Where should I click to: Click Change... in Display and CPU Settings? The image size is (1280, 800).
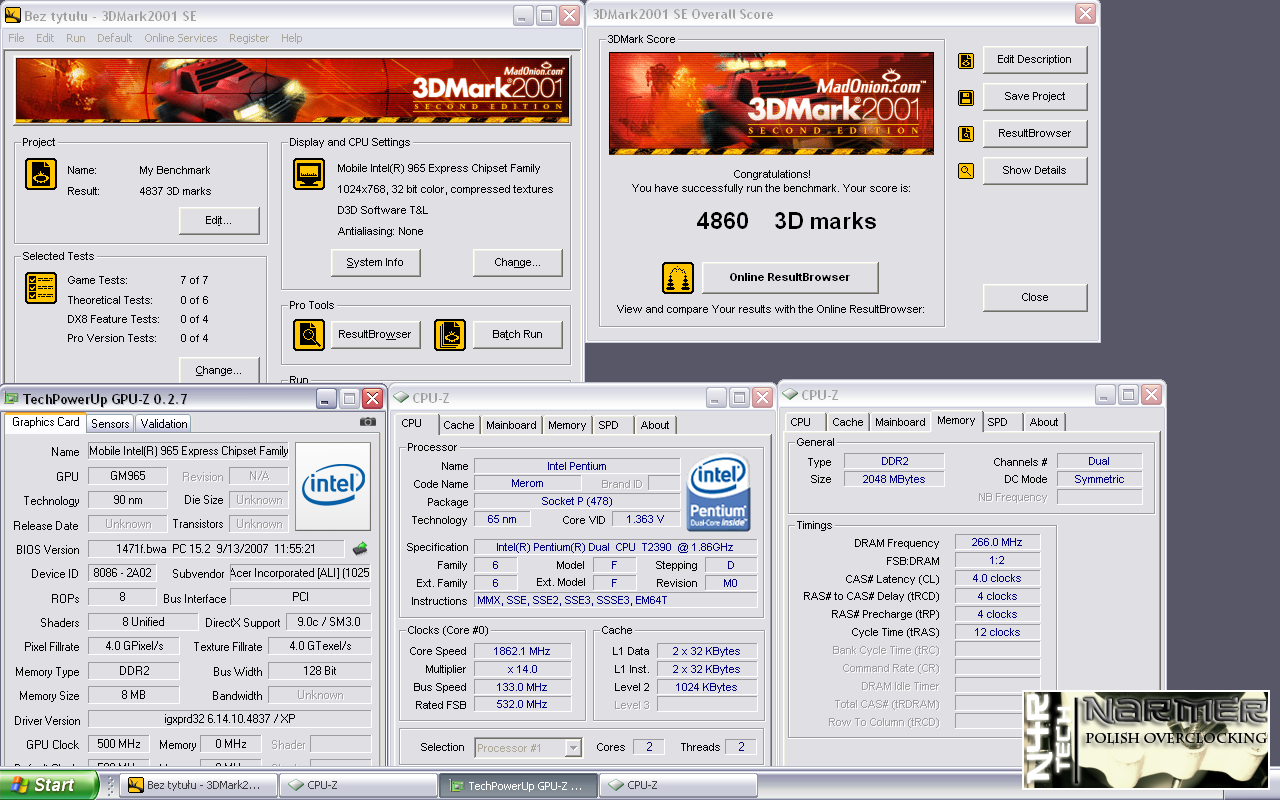pos(517,262)
